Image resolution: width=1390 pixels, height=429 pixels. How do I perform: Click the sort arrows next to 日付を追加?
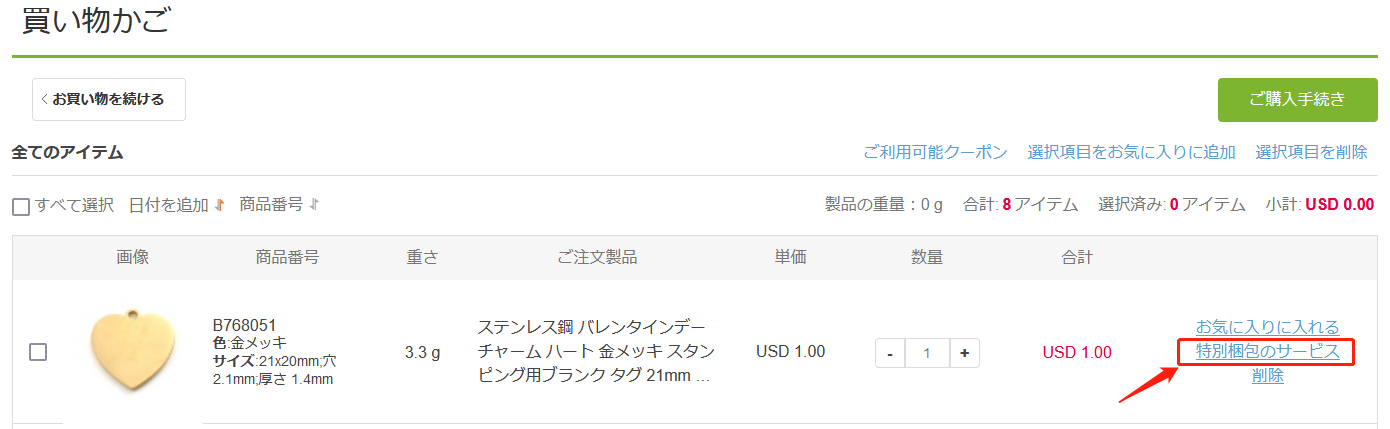point(219,205)
